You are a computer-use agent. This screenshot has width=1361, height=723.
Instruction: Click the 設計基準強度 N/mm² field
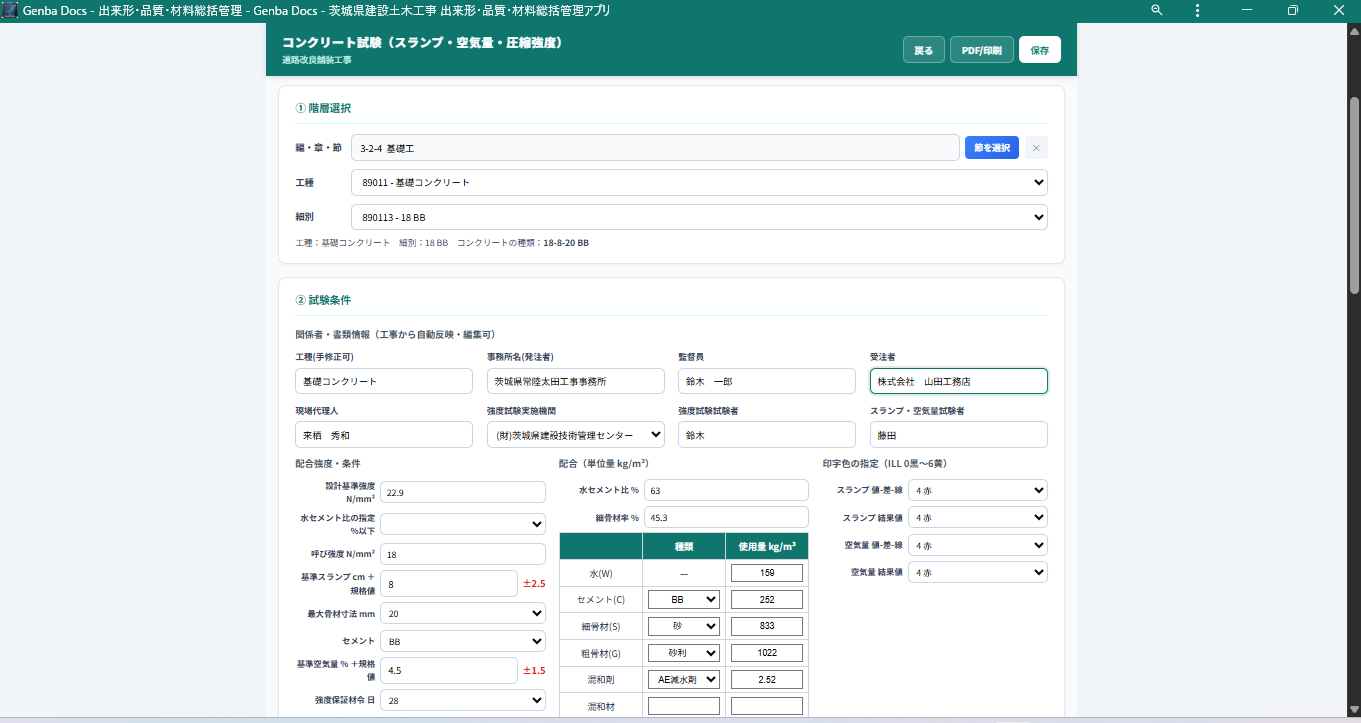pyautogui.click(x=463, y=492)
